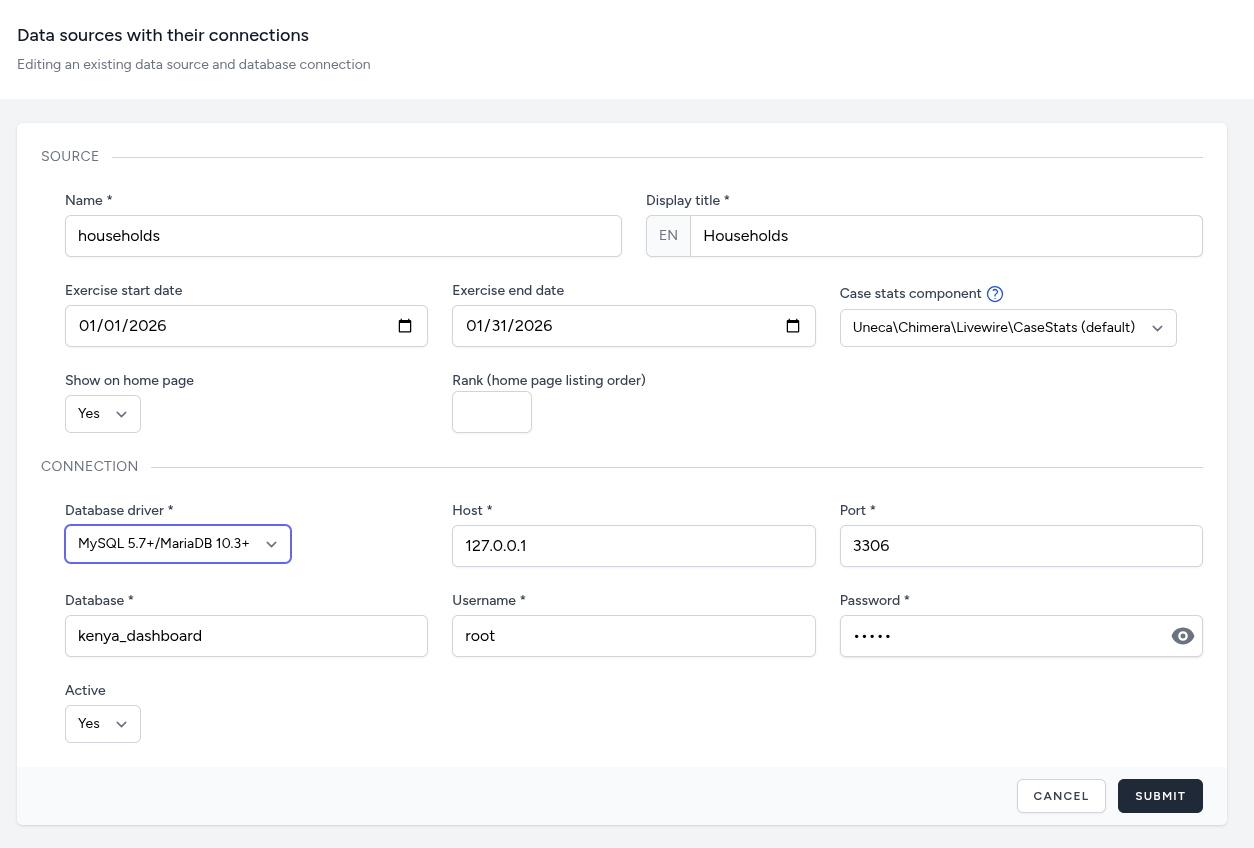Reveal the password with the eye icon
This screenshot has width=1254, height=848.
coord(1182,636)
